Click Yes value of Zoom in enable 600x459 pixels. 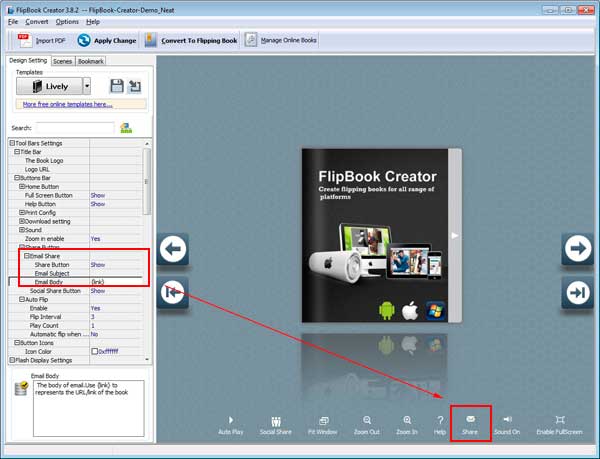(x=95, y=239)
